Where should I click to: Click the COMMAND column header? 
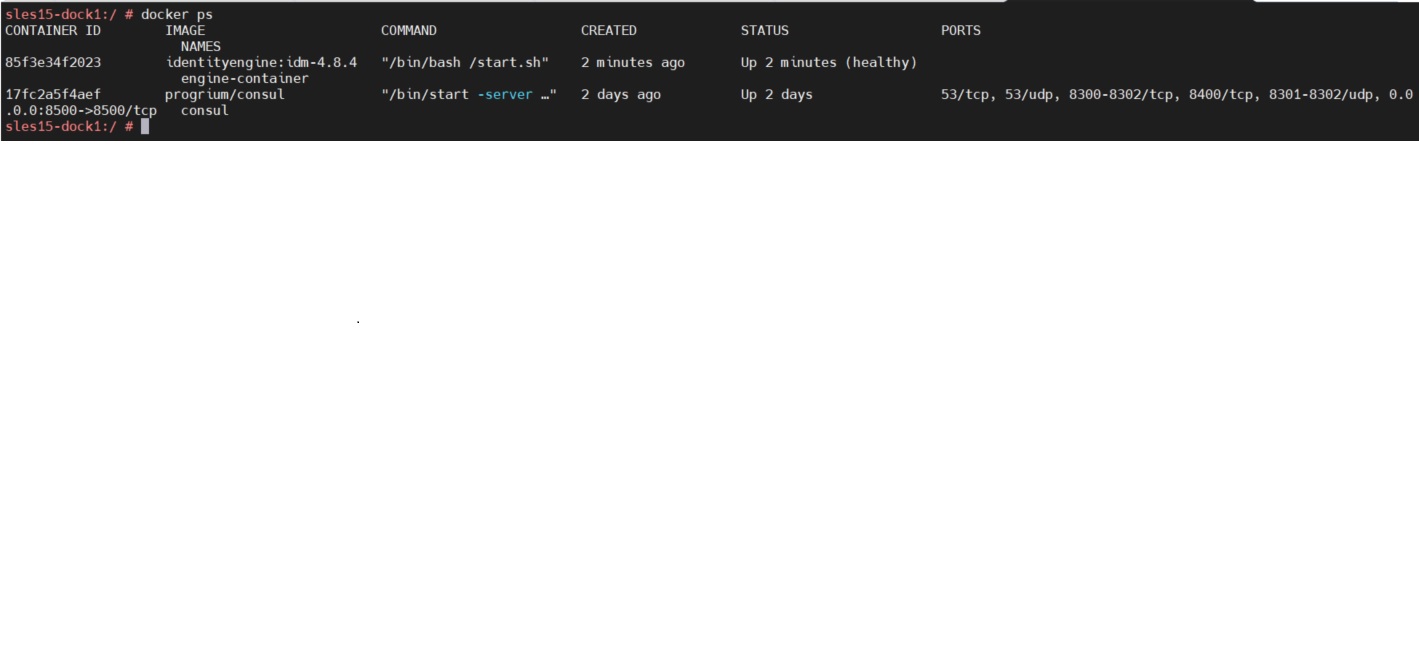tap(407, 30)
